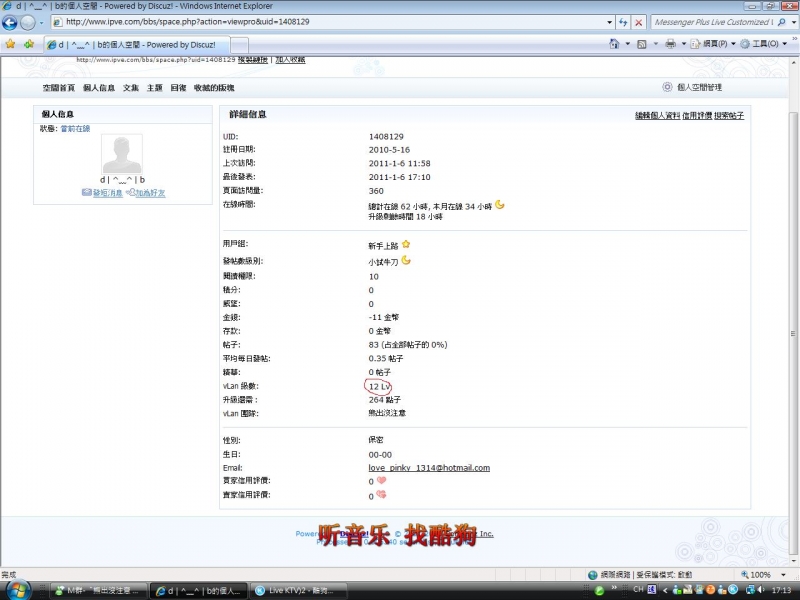
Task: Select the 收藏的版塊 nav tab
Action: (x=214, y=88)
